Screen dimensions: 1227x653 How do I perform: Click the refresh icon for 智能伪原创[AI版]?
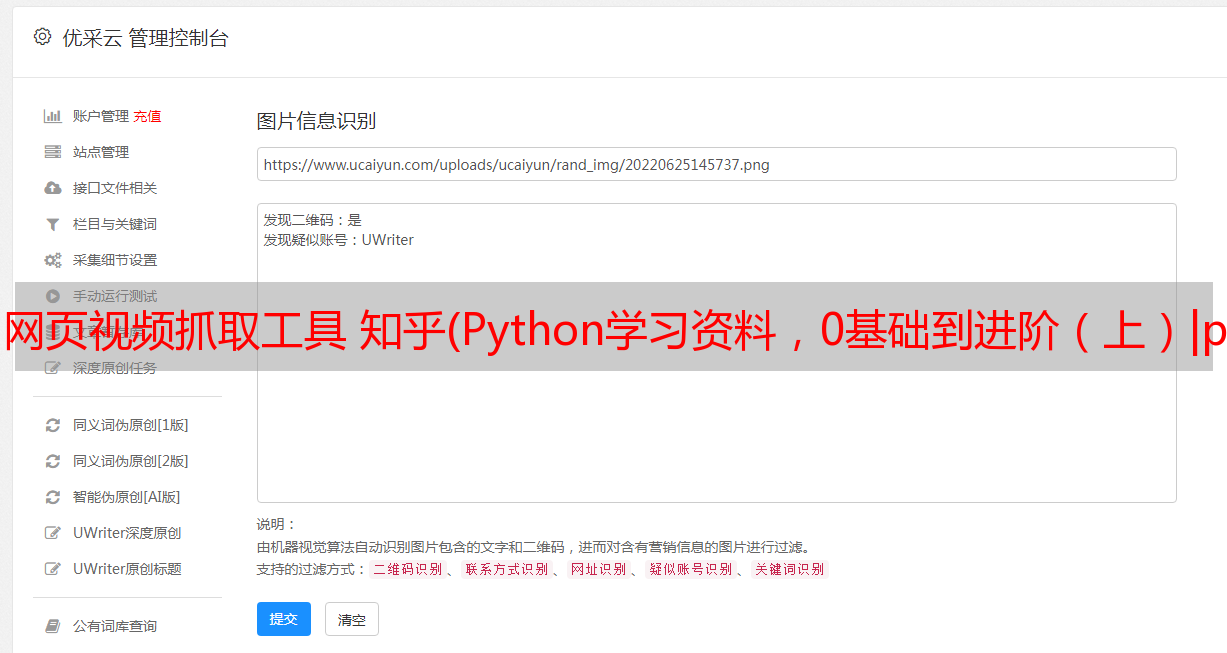pyautogui.click(x=53, y=497)
